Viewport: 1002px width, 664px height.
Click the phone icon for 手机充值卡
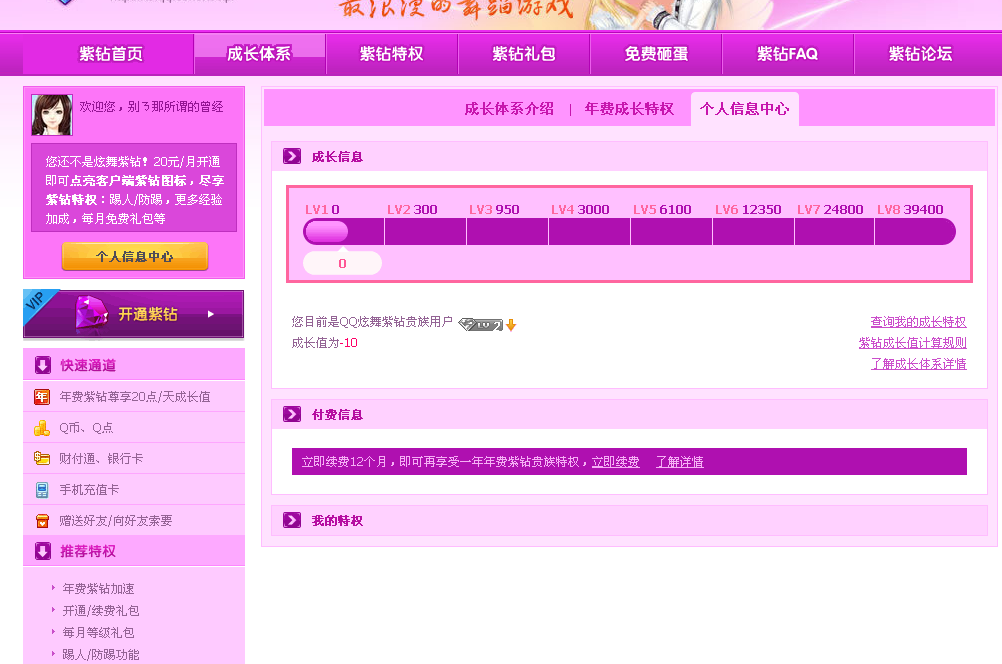pyautogui.click(x=42, y=490)
